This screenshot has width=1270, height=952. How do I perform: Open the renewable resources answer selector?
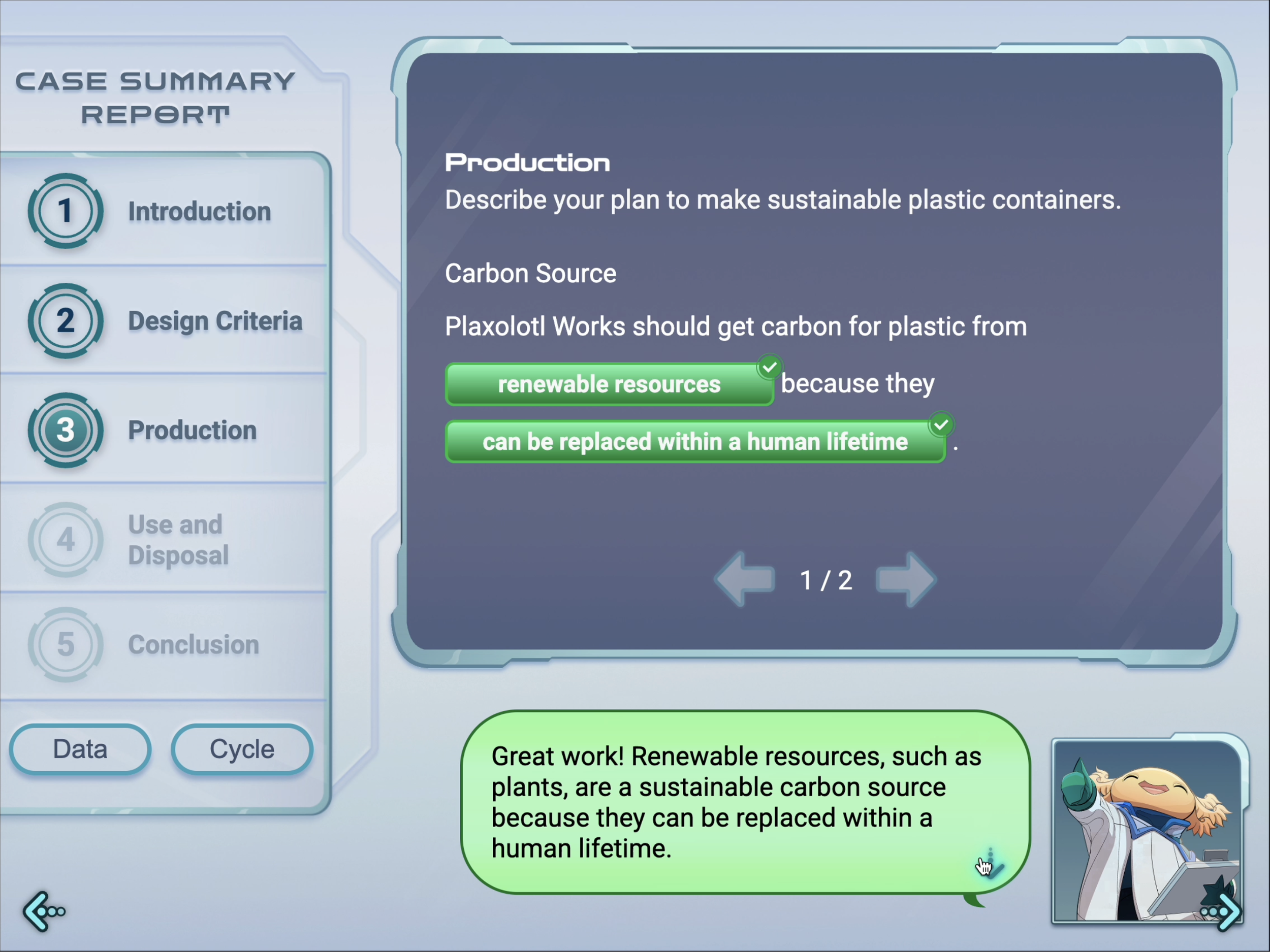point(609,384)
